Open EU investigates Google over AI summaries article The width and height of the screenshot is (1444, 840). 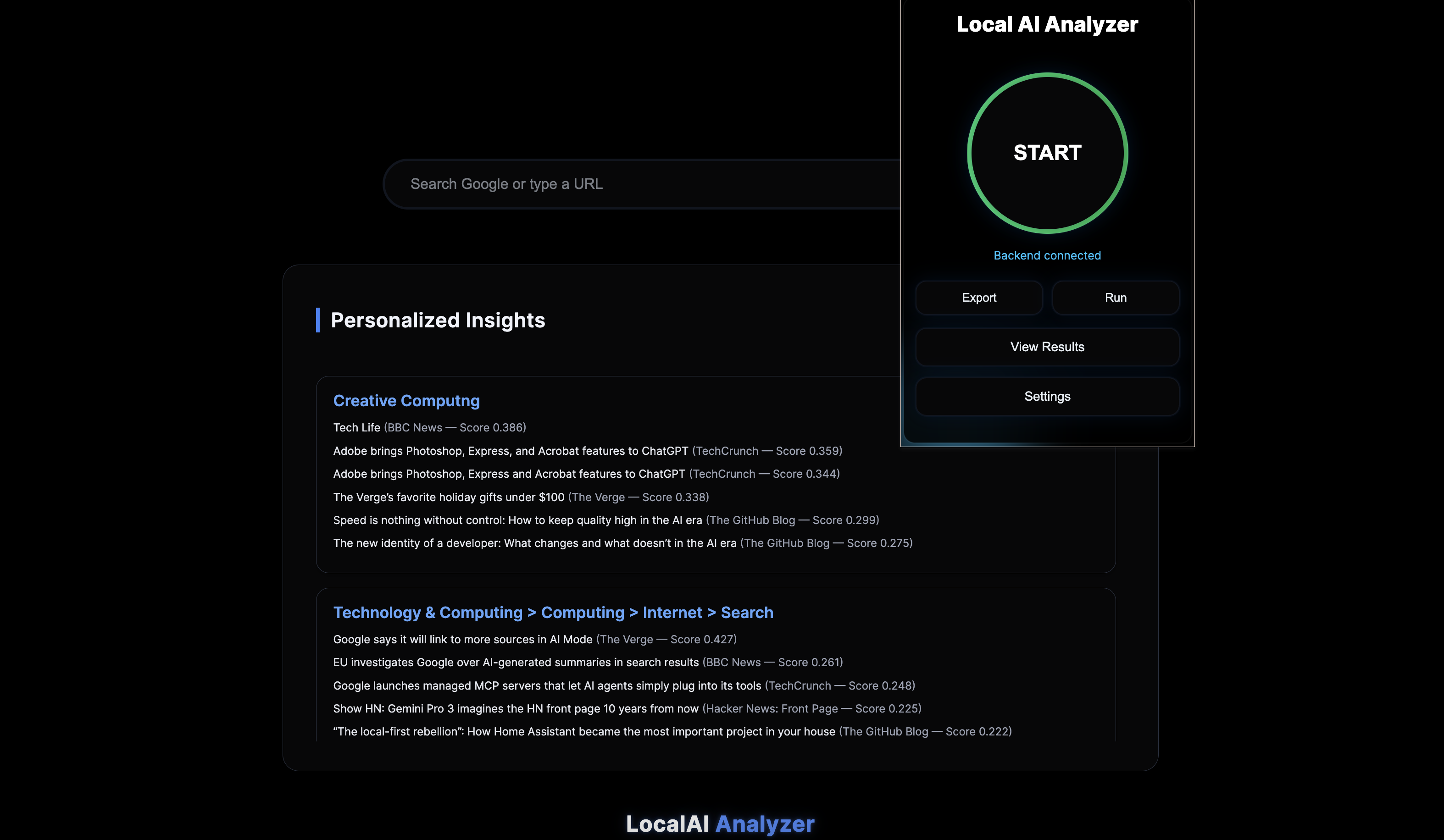[516, 663]
